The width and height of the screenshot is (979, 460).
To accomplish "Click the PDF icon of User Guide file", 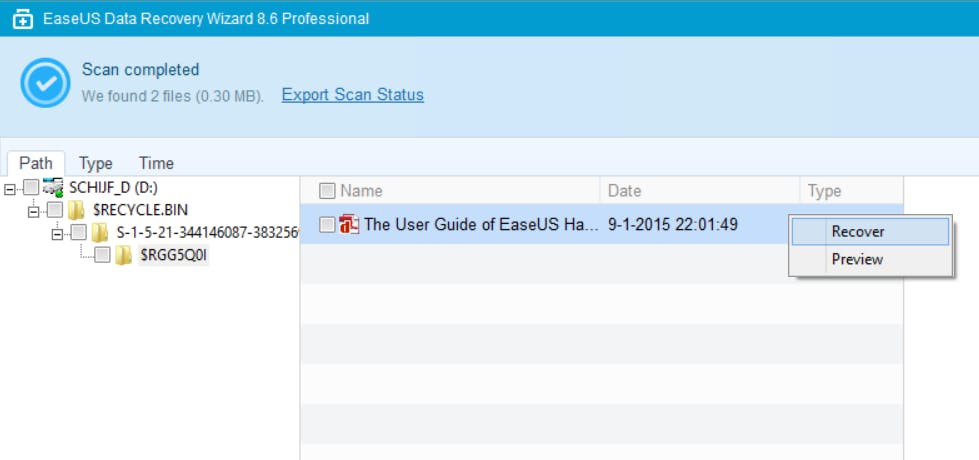I will 349,225.
